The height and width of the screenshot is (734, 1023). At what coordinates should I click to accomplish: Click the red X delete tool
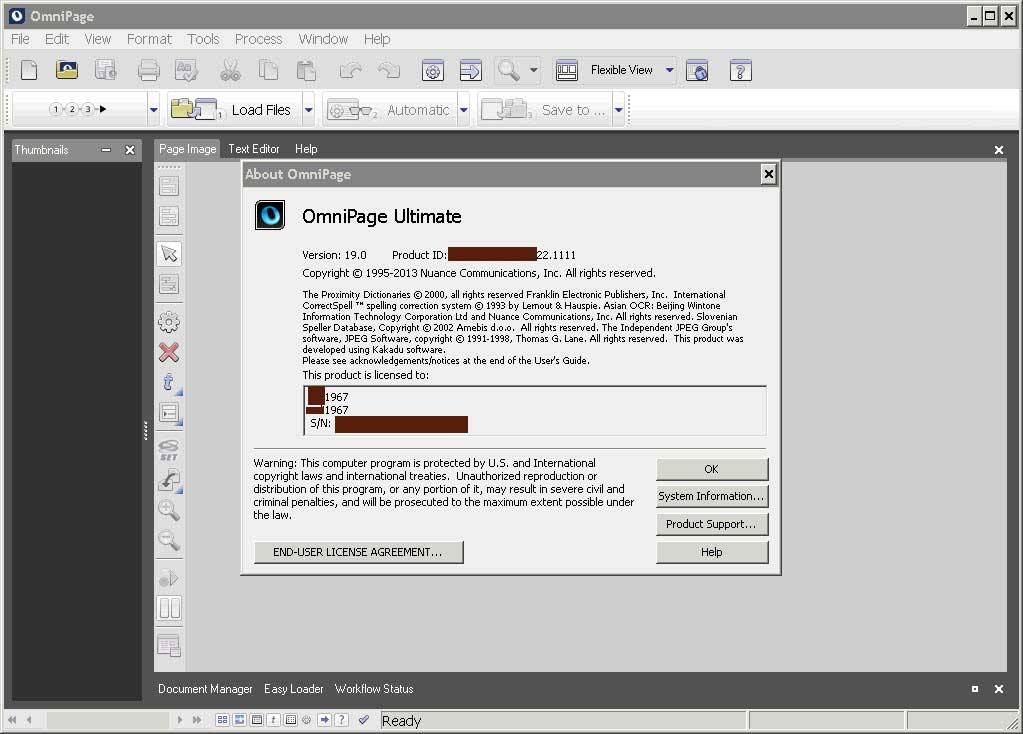click(169, 352)
